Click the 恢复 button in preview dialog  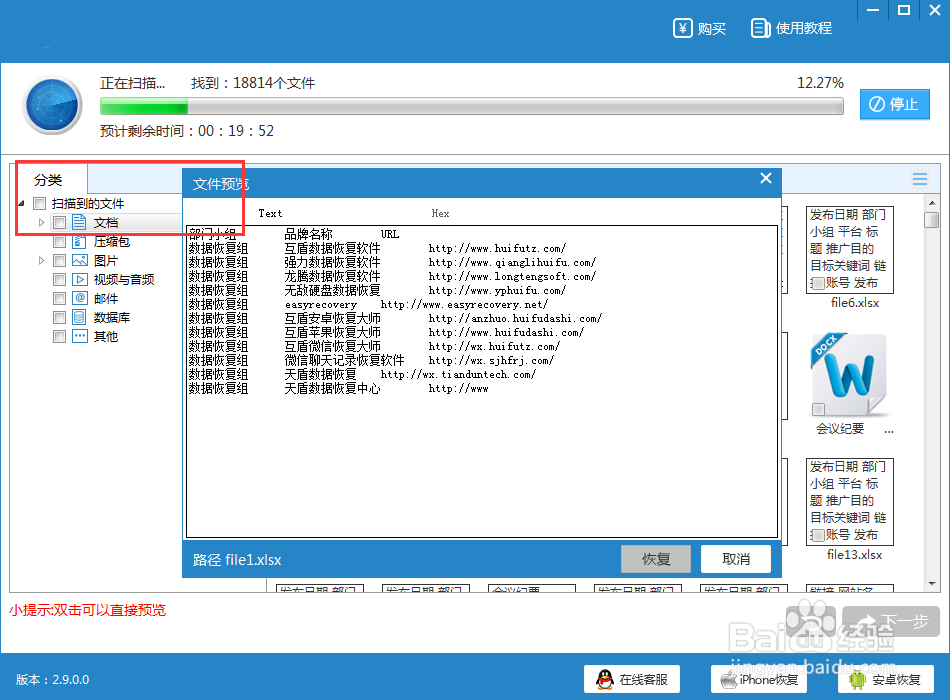point(656,559)
